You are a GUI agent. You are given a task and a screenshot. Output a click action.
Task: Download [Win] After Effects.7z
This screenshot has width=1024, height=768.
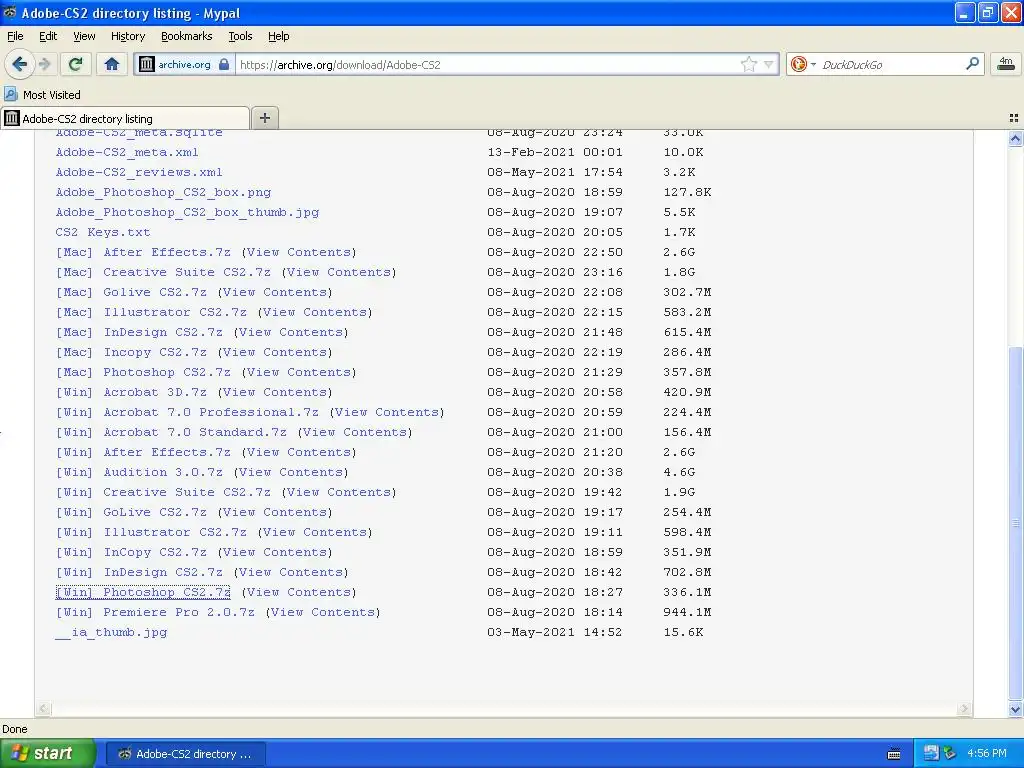143,452
